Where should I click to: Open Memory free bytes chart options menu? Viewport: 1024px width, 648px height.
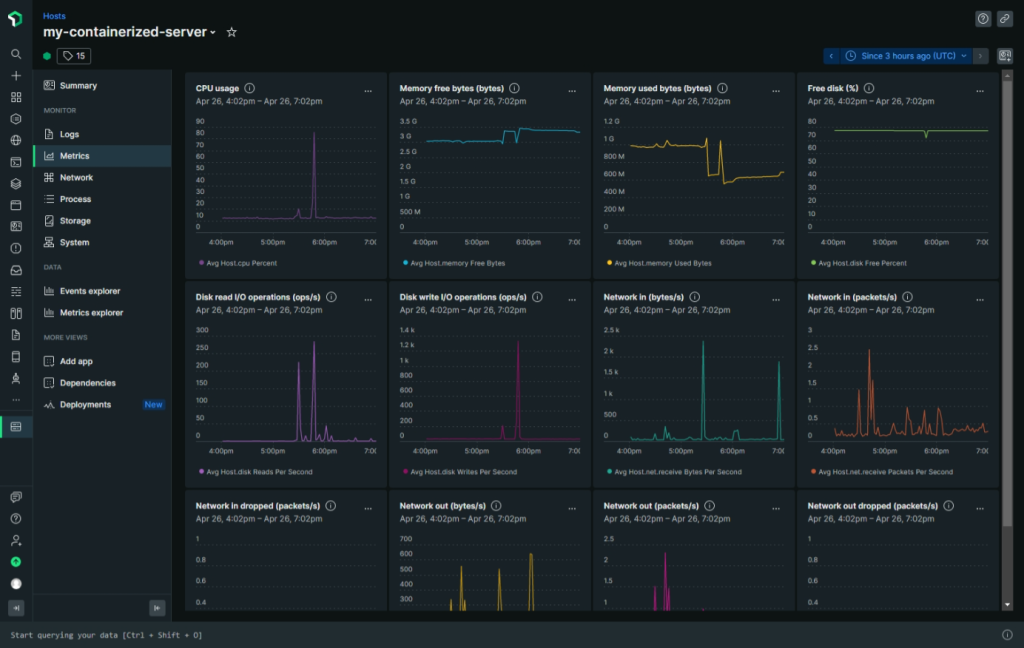pyautogui.click(x=572, y=91)
